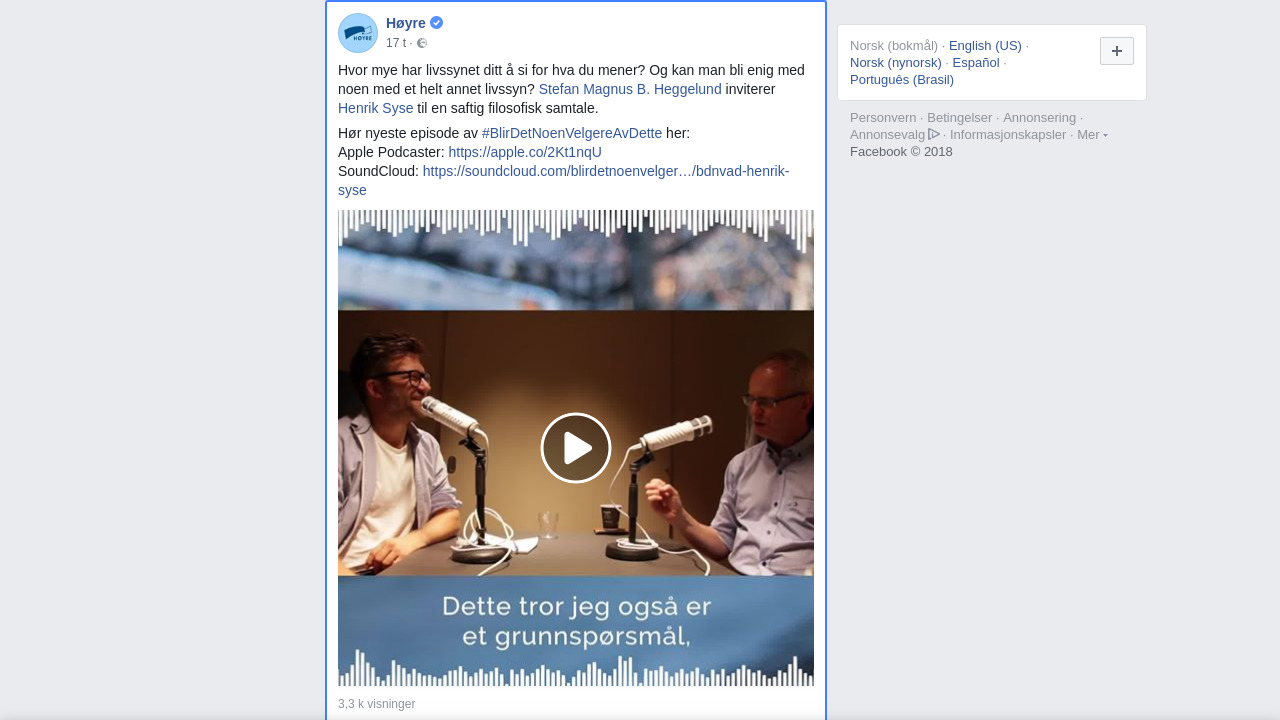Expand the Mer footer dropdown
1280x720 pixels.
(1092, 135)
